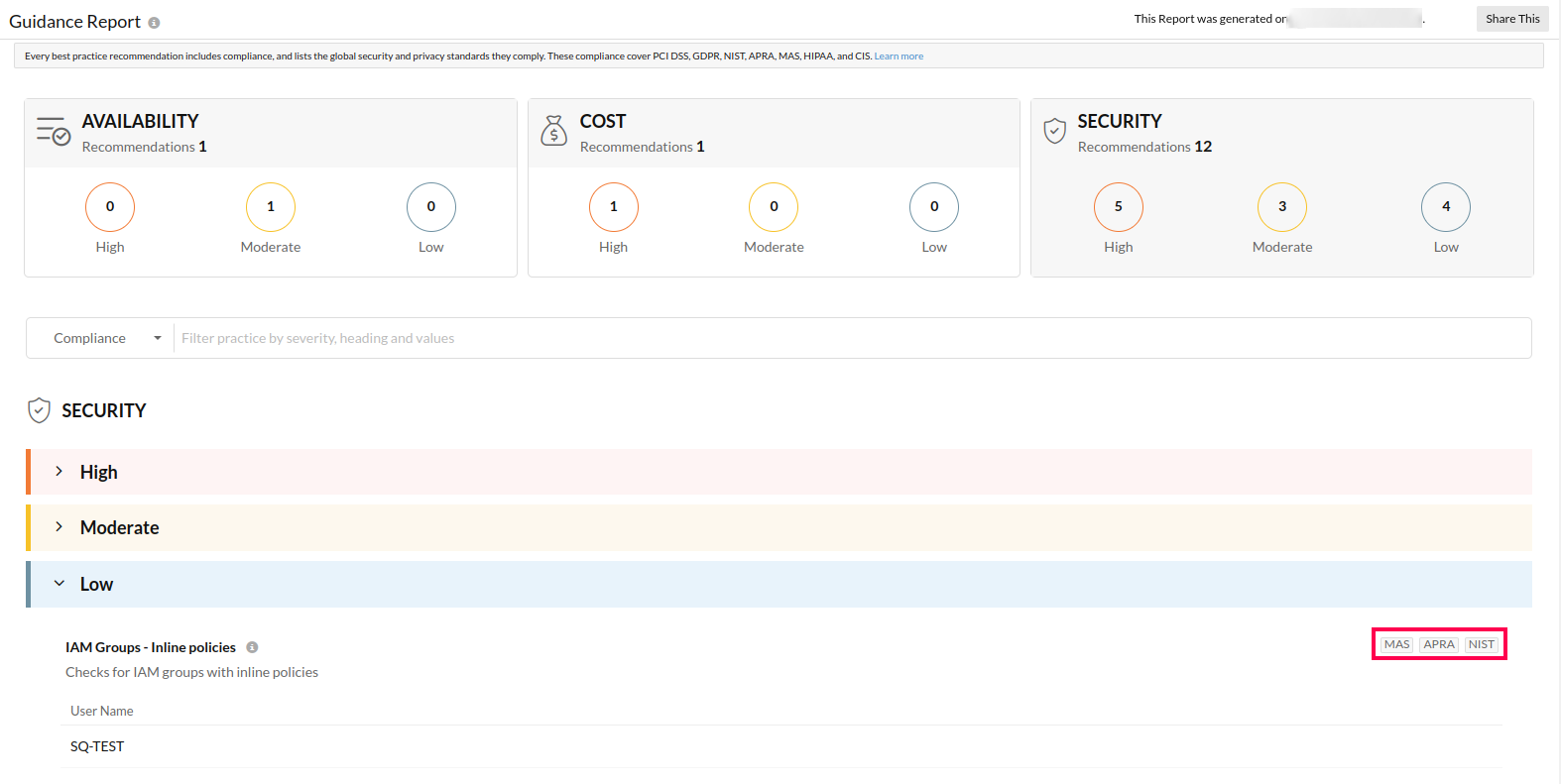Click the info icon beside Guidance Report
The image size is (1561, 784).
[154, 23]
